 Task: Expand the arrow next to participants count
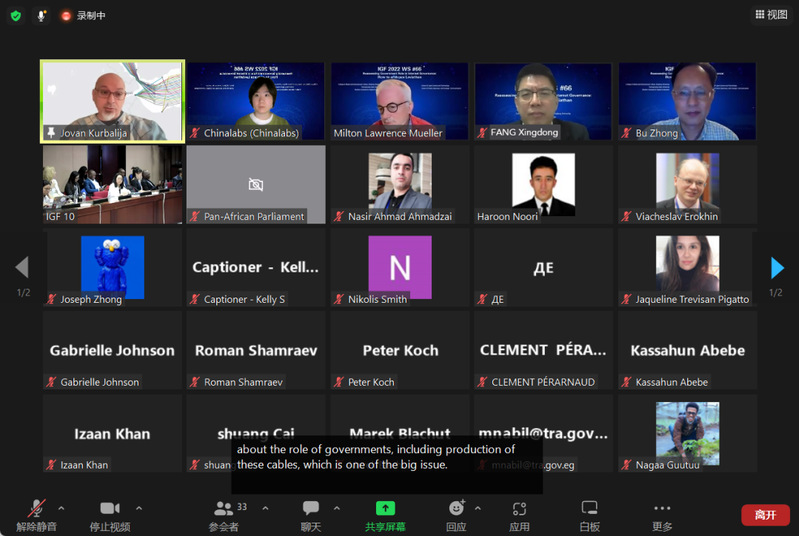[x=265, y=508]
